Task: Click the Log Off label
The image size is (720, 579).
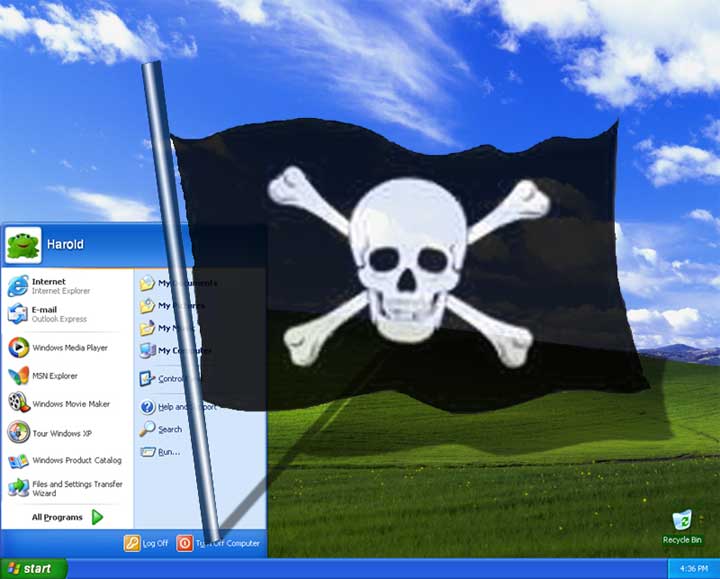Action: point(155,543)
